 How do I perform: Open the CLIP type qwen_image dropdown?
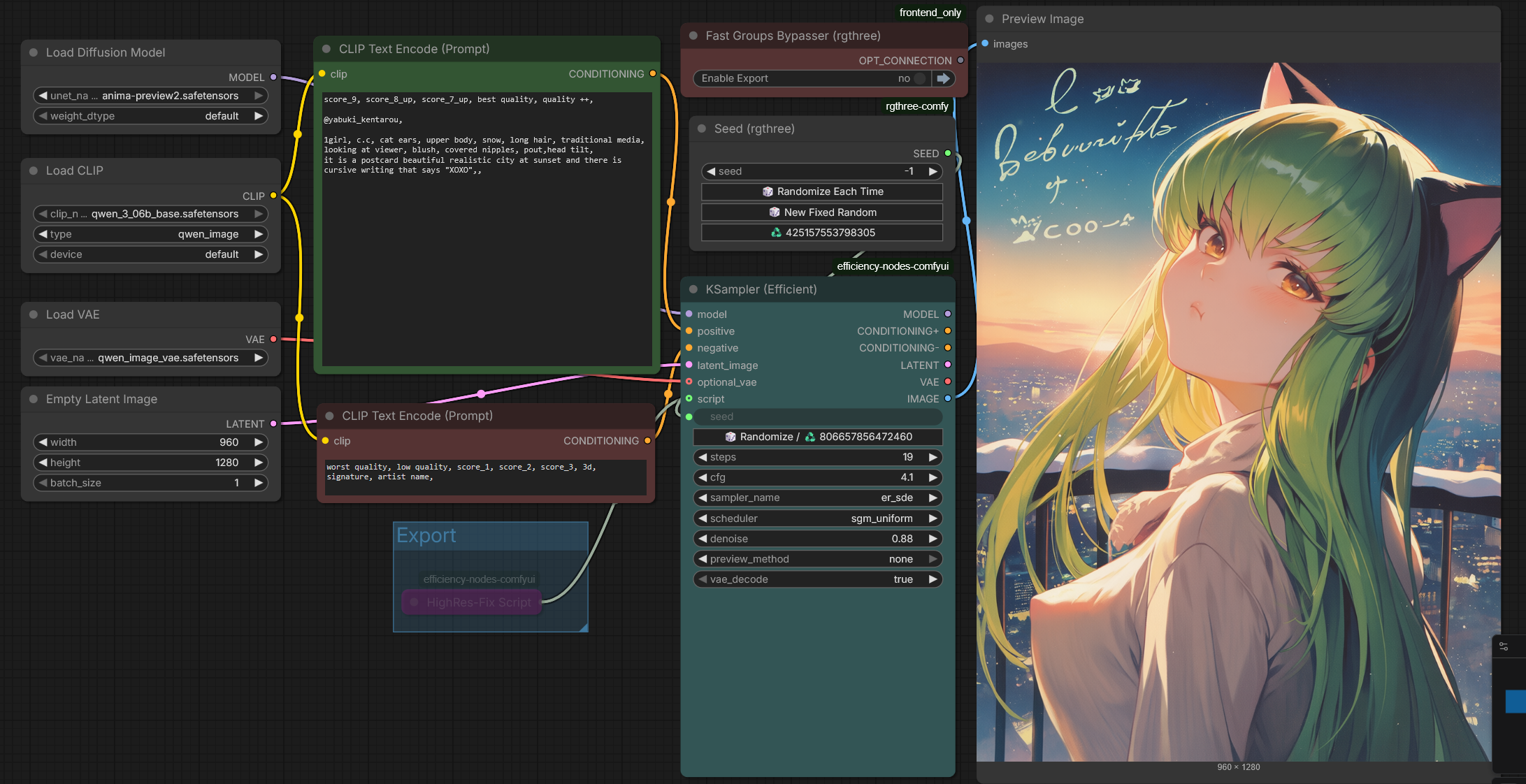tap(150, 234)
